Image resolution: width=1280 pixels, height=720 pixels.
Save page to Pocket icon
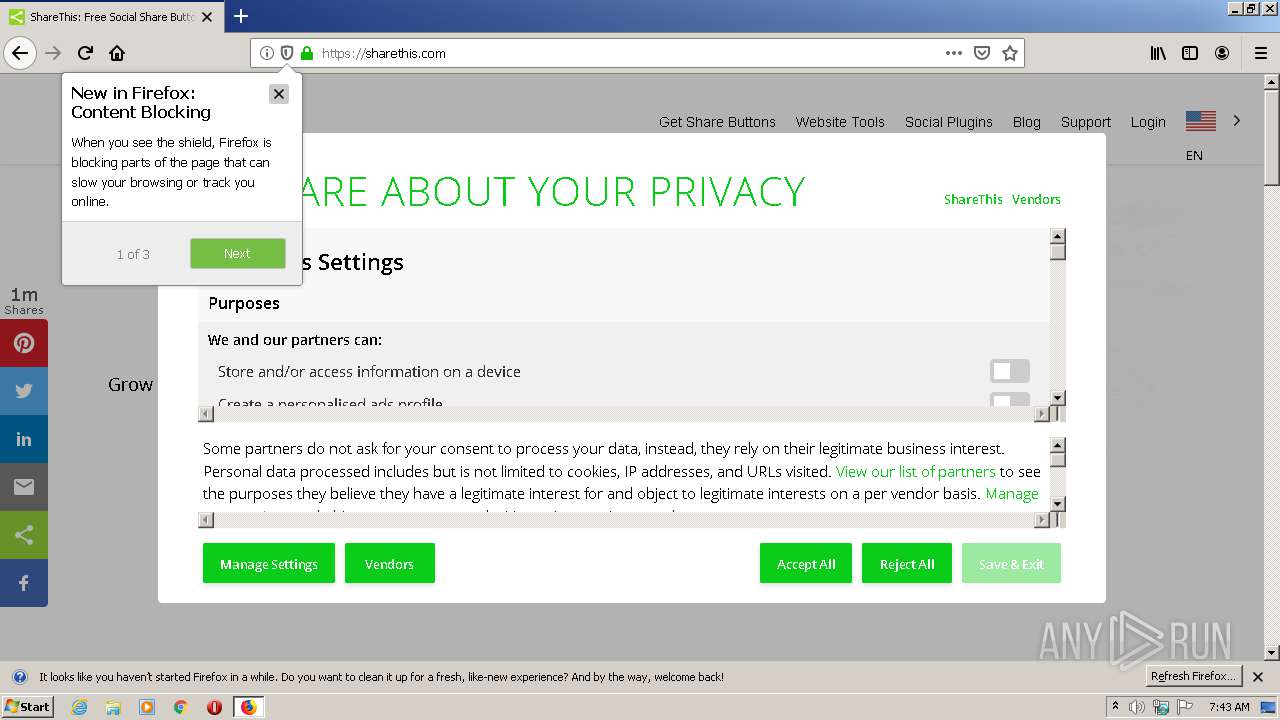pyautogui.click(x=982, y=53)
